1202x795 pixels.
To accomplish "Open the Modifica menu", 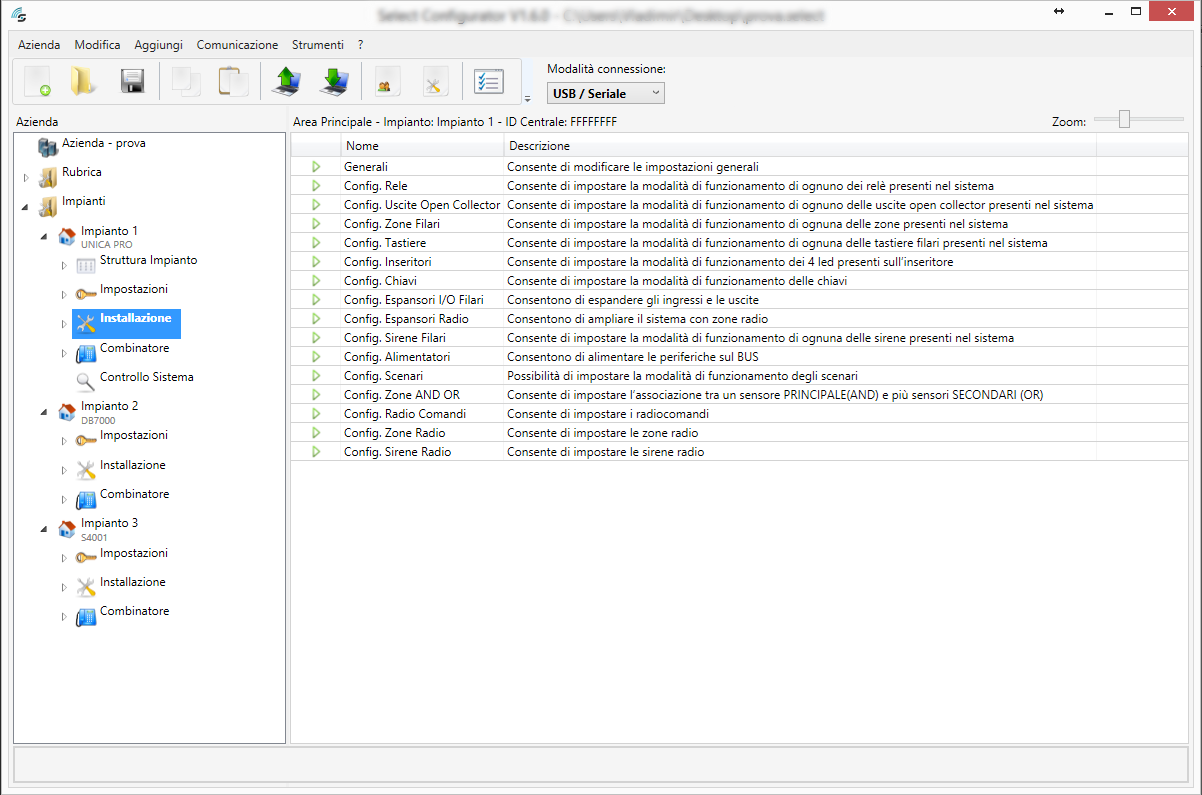I will pos(97,45).
